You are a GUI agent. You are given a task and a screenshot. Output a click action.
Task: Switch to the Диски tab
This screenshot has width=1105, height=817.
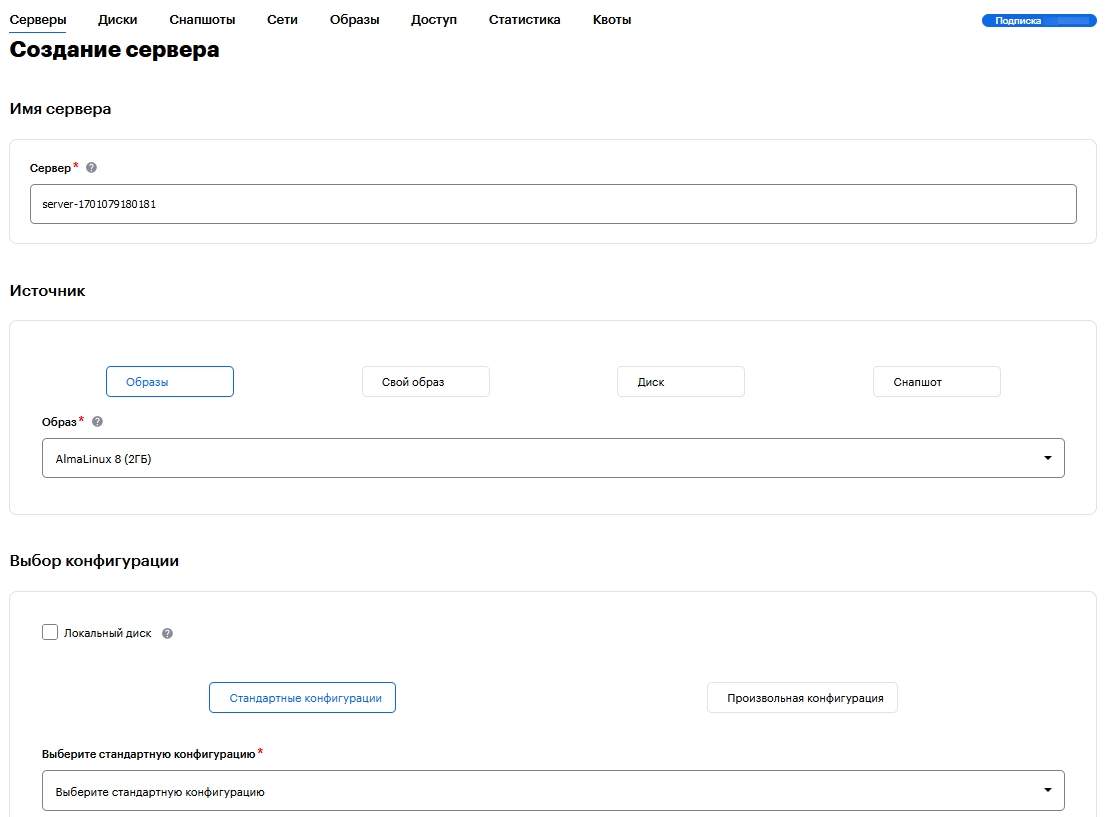[x=118, y=20]
